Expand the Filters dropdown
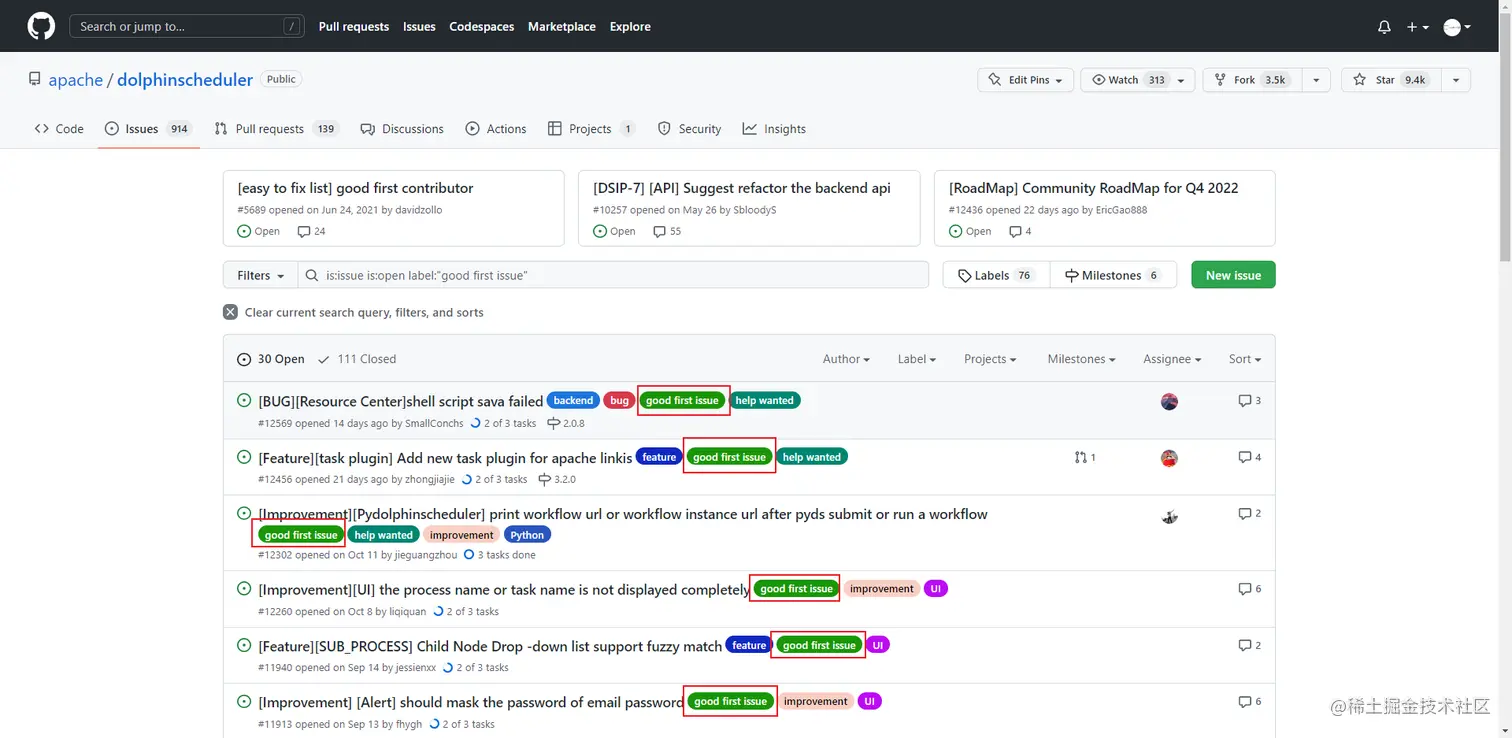Screen dimensions: 1512x738 pos(260,275)
